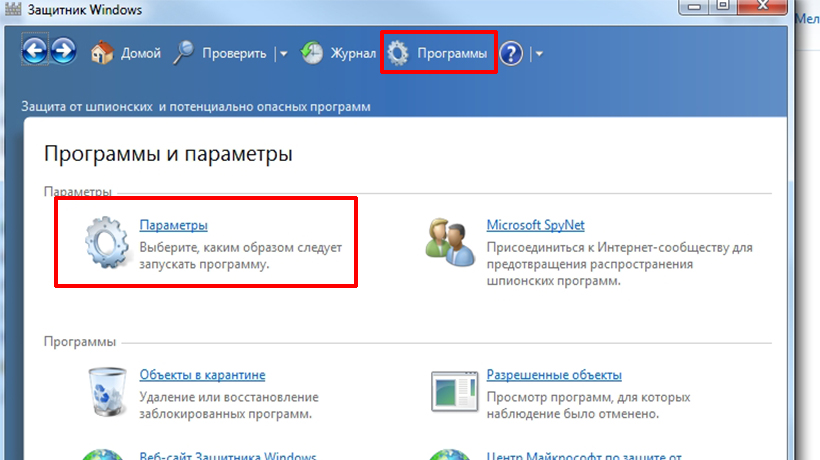Open the Параметры link
This screenshot has width=820, height=460.
[174, 225]
